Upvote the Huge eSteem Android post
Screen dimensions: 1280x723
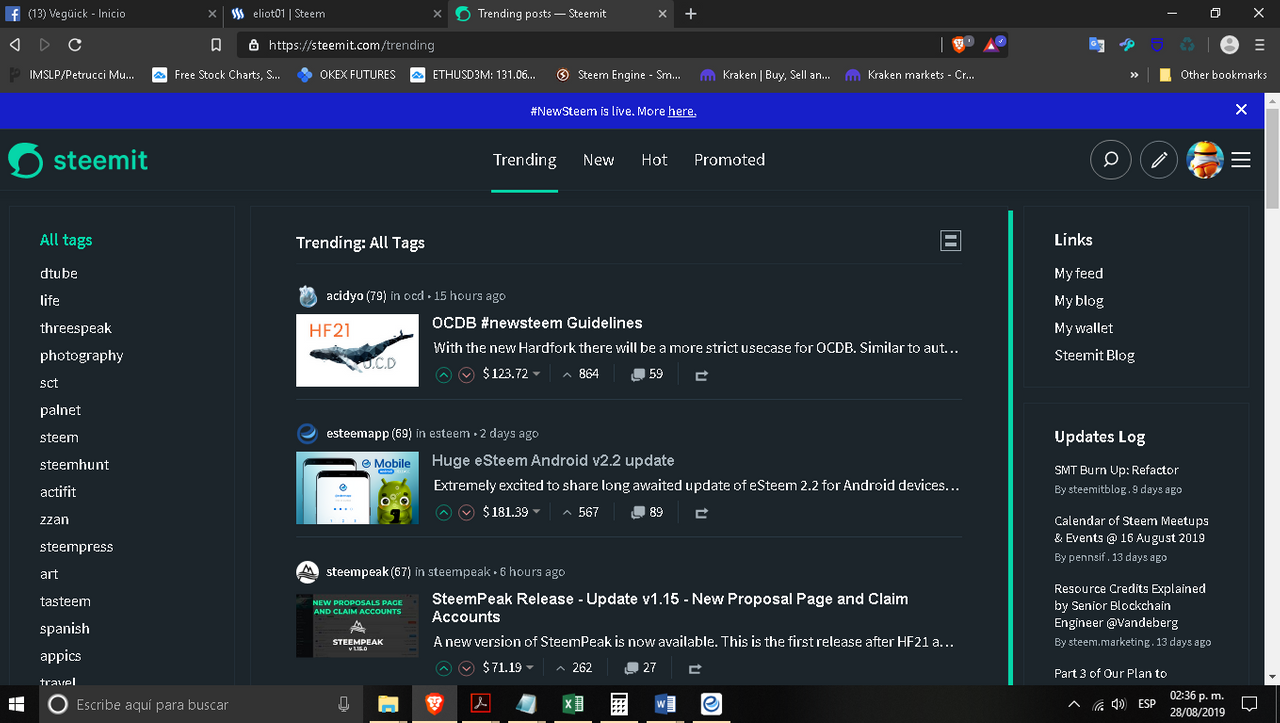pyautogui.click(x=444, y=512)
